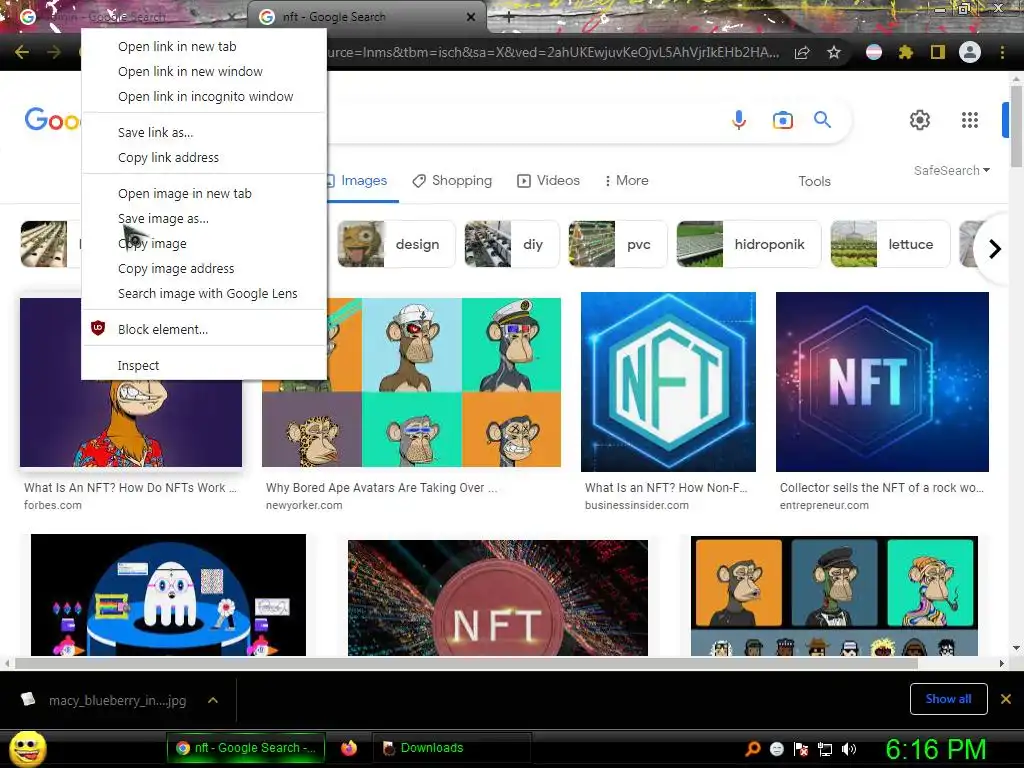Click the blue magnifier search icon
The height and width of the screenshot is (768, 1024).
pyautogui.click(x=822, y=120)
